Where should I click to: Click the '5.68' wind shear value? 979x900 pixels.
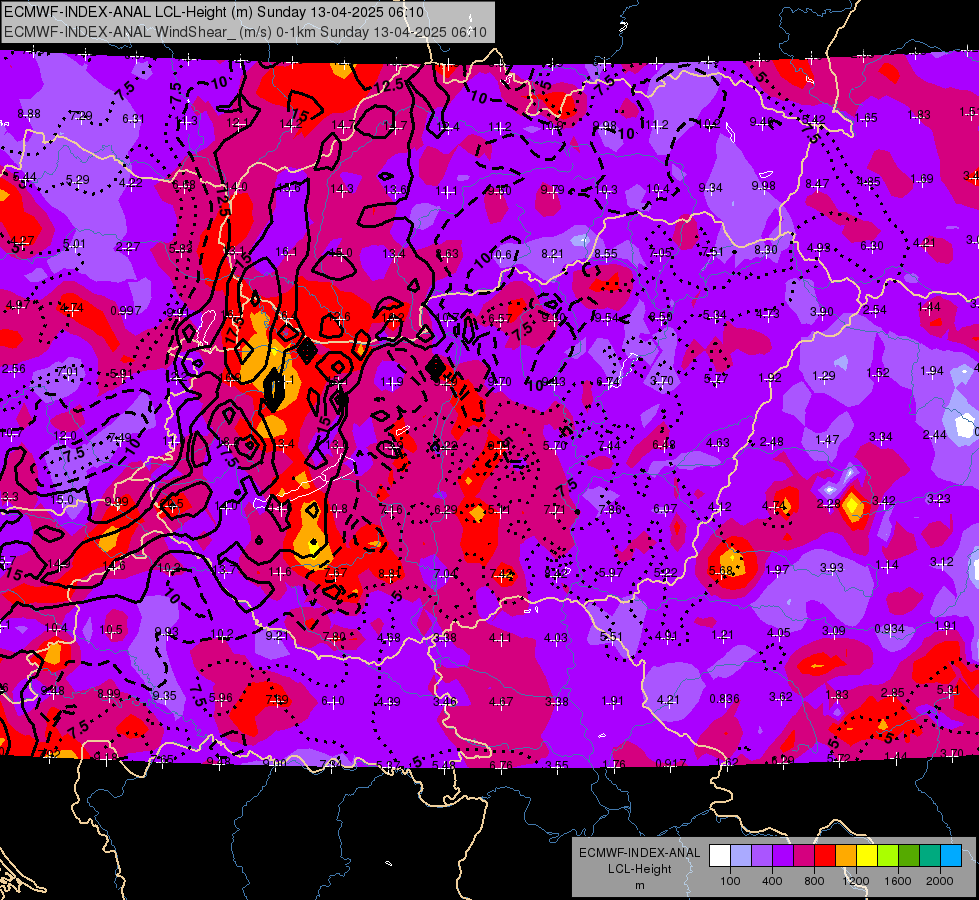point(721,571)
